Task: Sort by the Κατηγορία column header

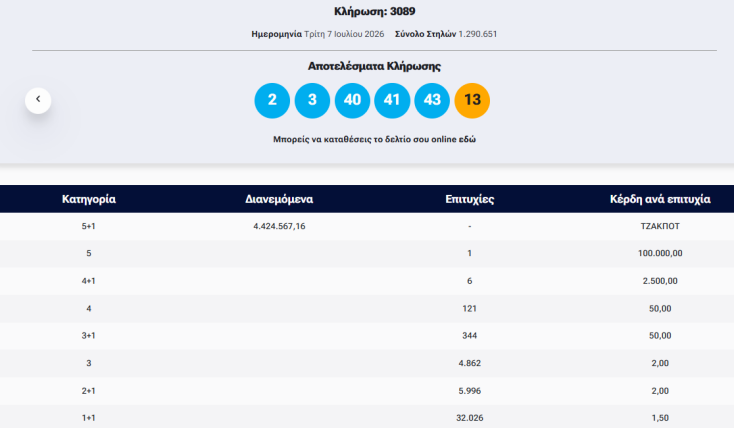Action: [88, 199]
